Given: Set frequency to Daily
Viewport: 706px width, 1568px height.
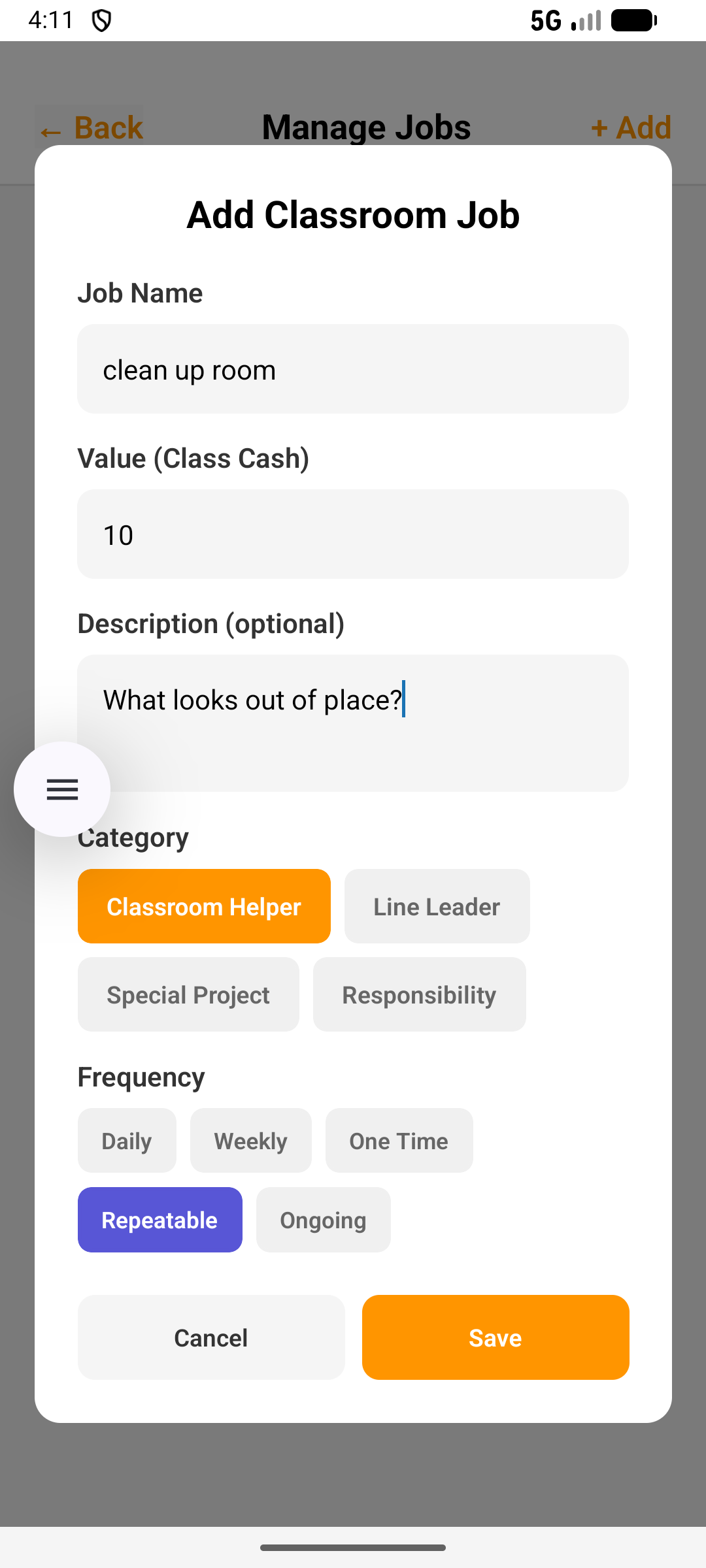Looking at the screenshot, I should [127, 1141].
